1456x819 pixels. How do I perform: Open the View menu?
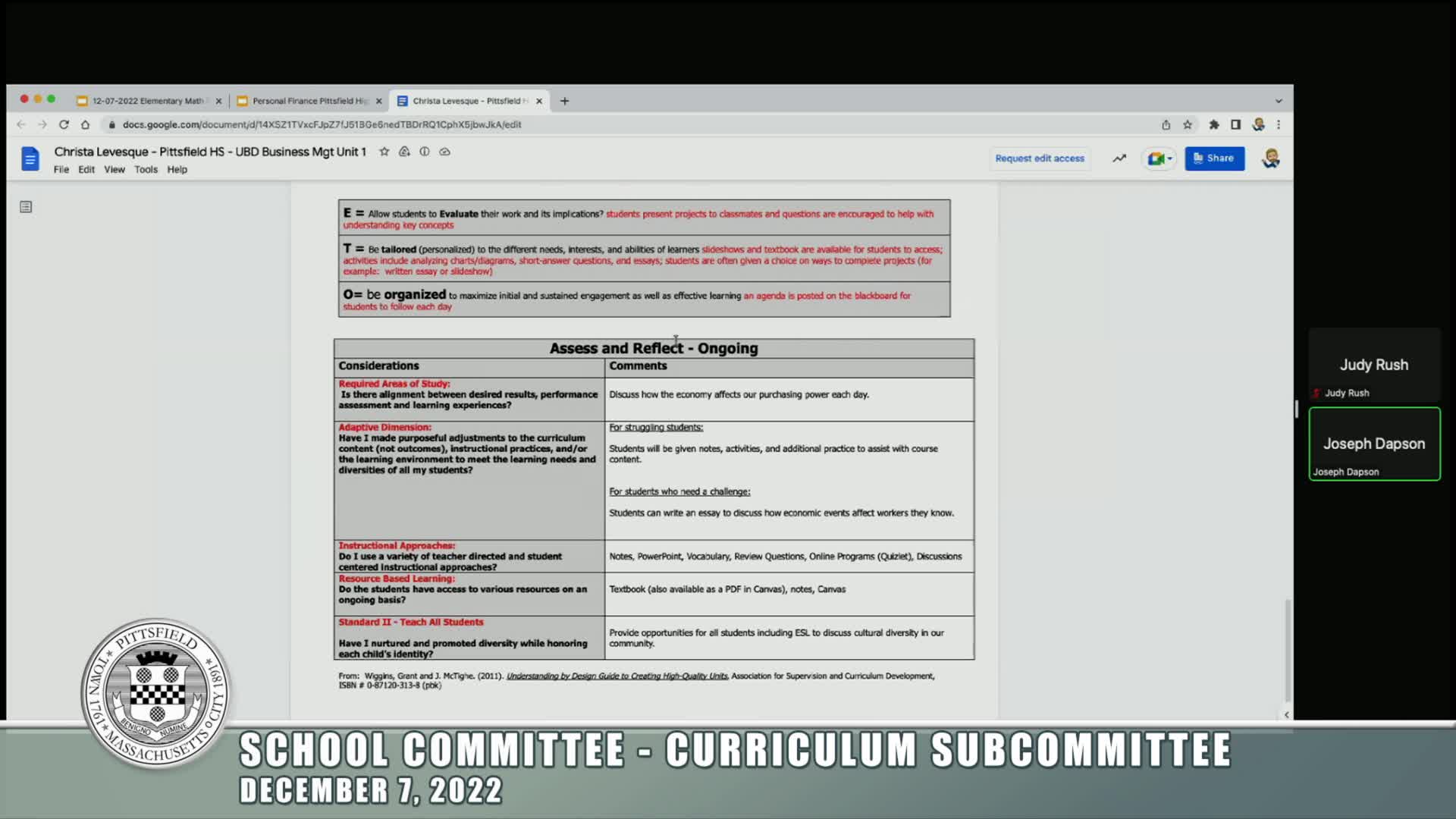115,170
